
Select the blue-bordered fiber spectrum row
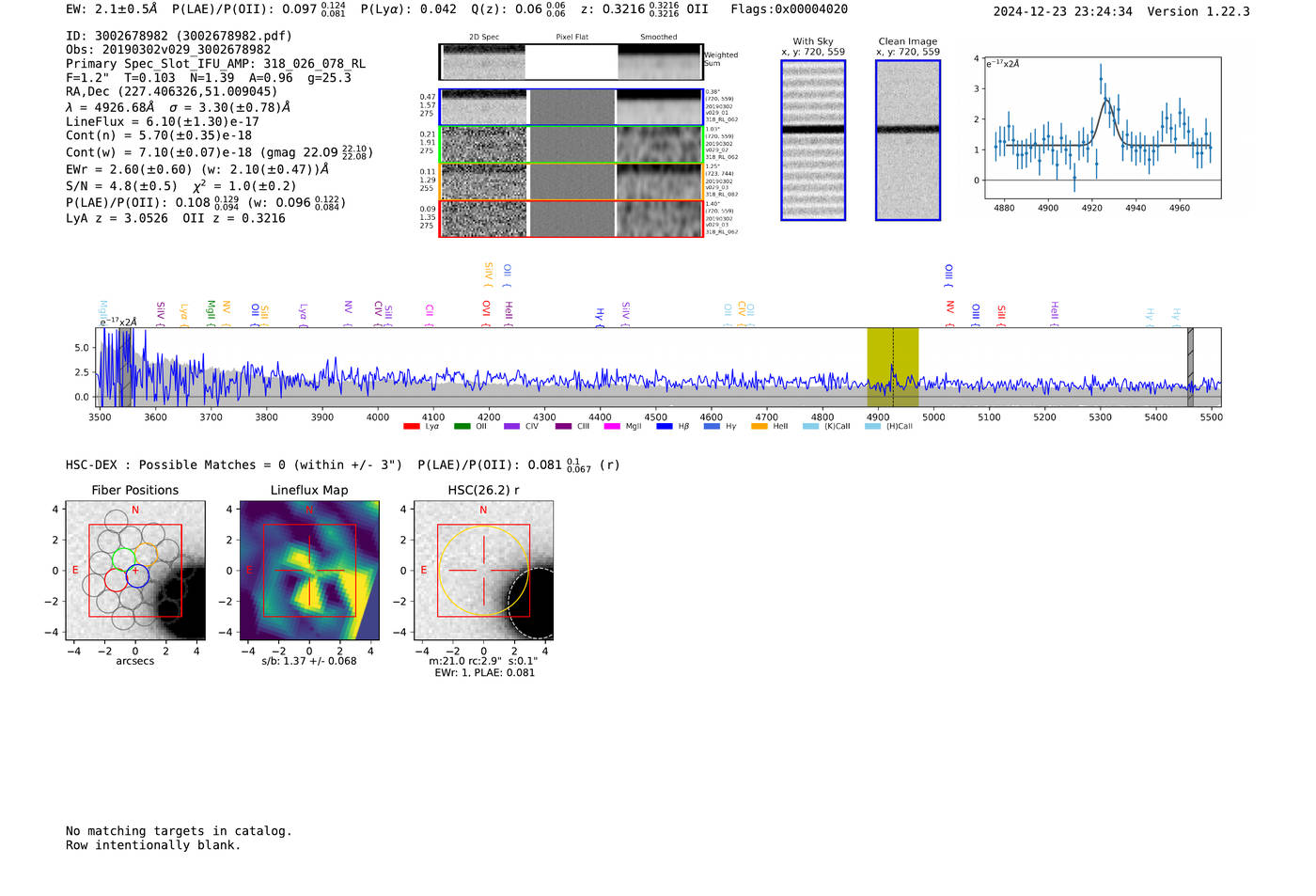pyautogui.click(x=571, y=107)
